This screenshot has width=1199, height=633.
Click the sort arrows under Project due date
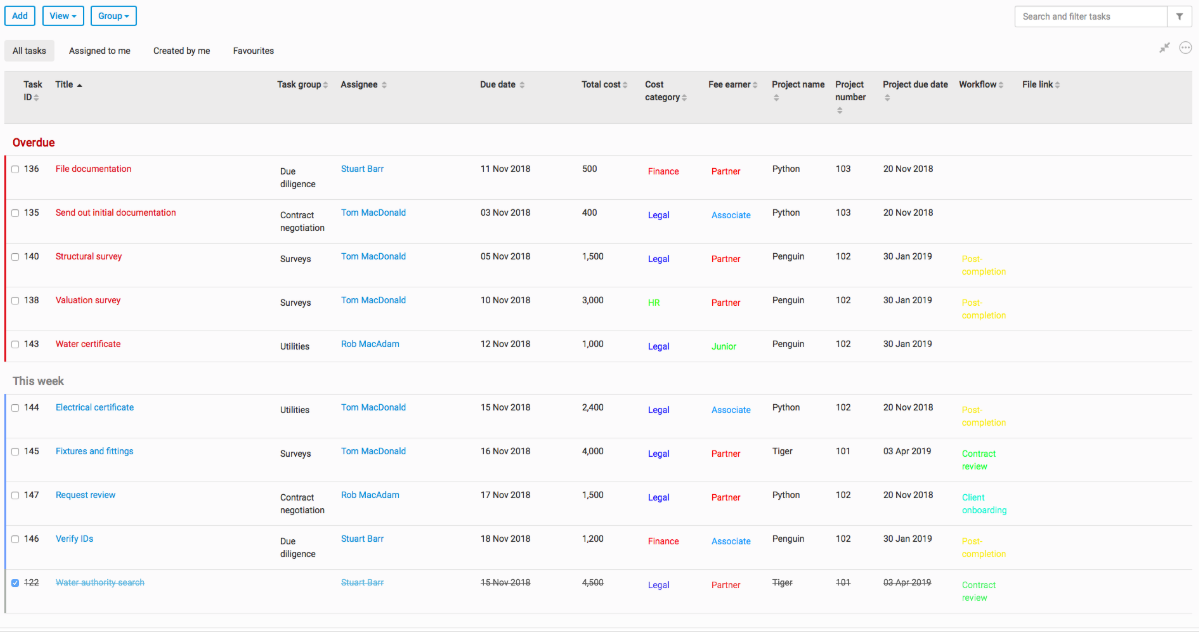tap(887, 98)
